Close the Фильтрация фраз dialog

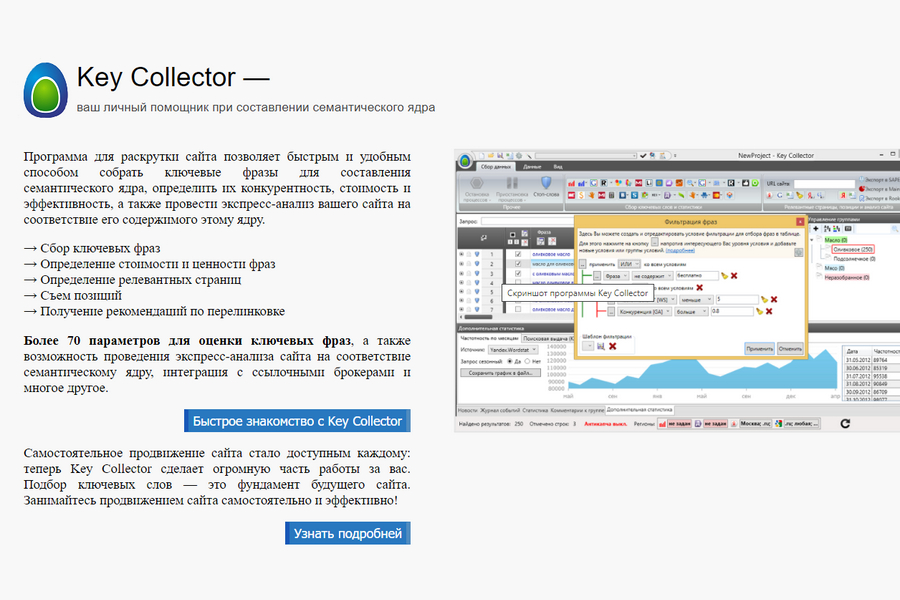click(799, 221)
